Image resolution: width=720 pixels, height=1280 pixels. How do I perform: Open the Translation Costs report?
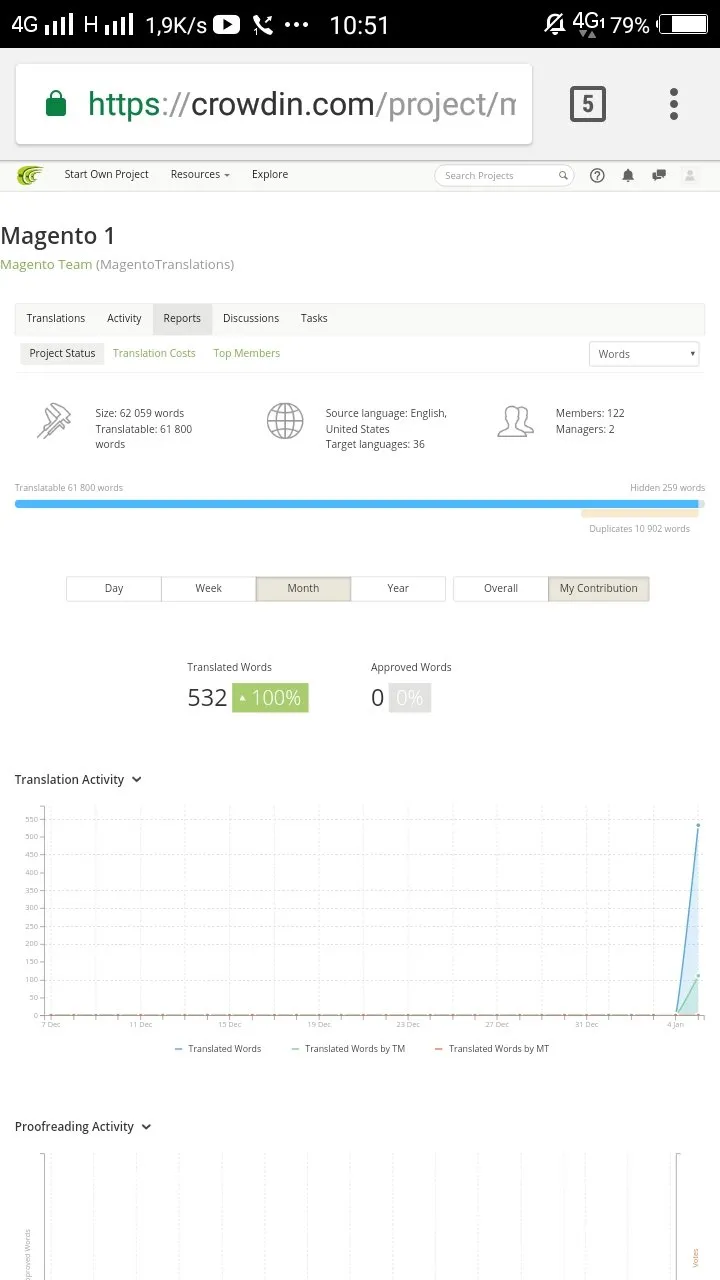pyautogui.click(x=154, y=353)
